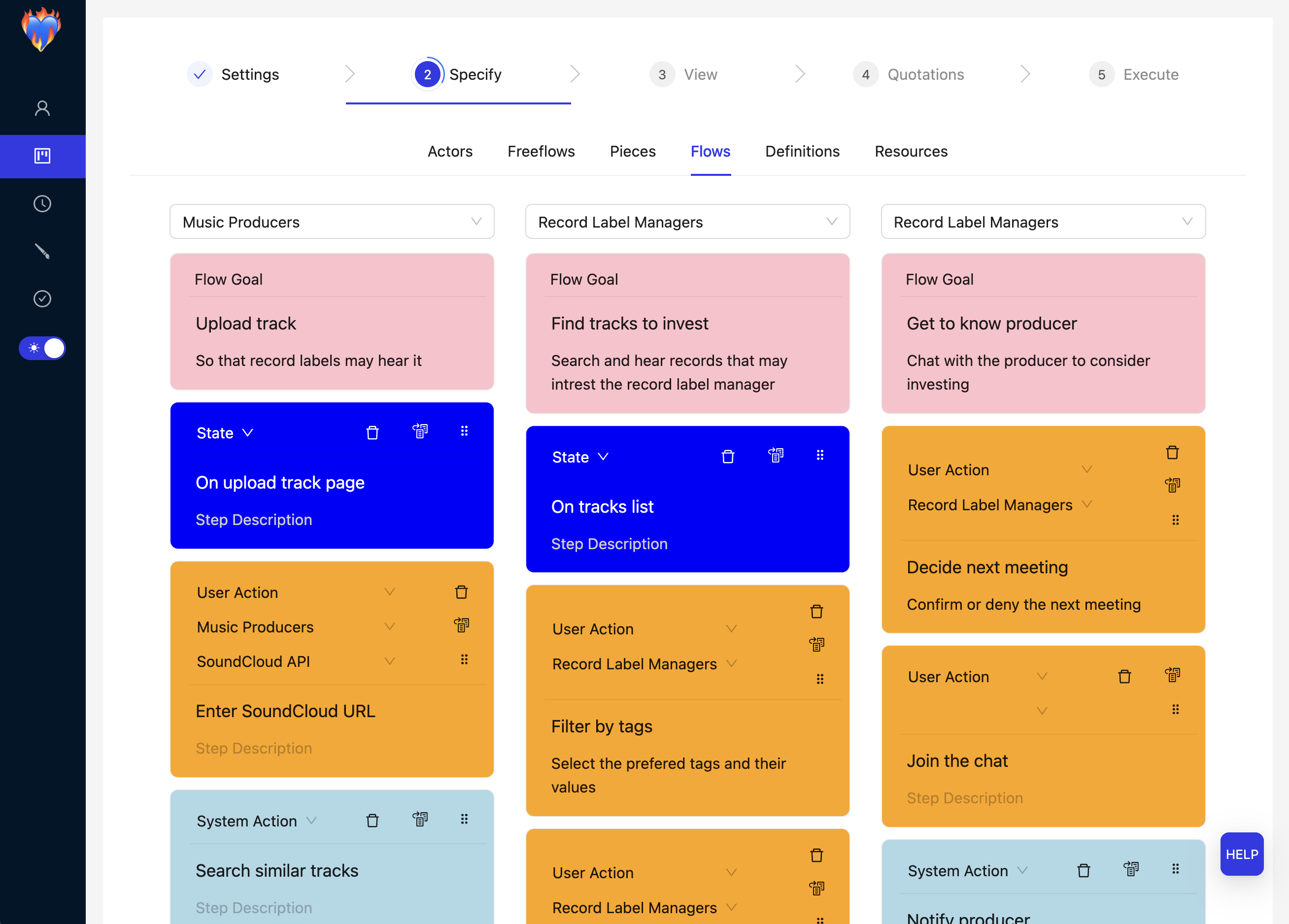Duplicate the 'On upload track page' state card
Screen dimensions: 1289x924
click(420, 431)
